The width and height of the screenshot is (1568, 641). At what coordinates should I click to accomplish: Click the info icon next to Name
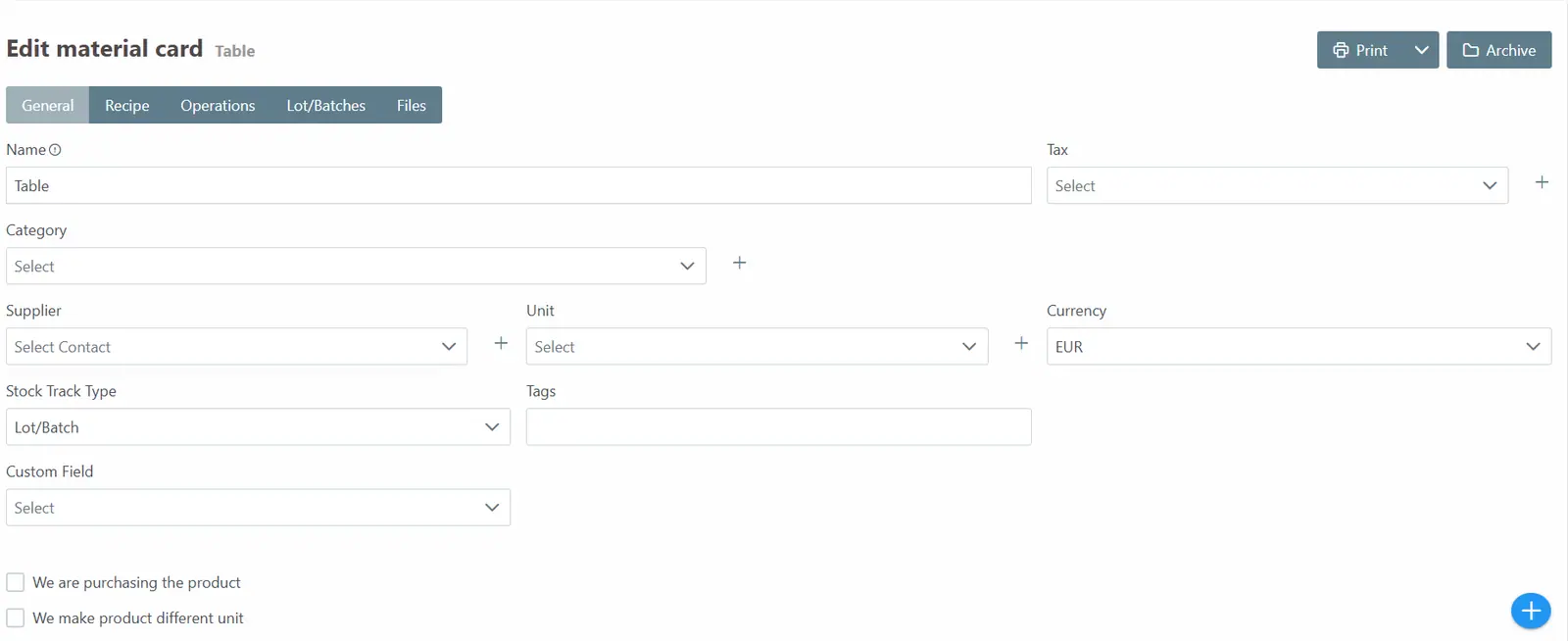click(55, 150)
